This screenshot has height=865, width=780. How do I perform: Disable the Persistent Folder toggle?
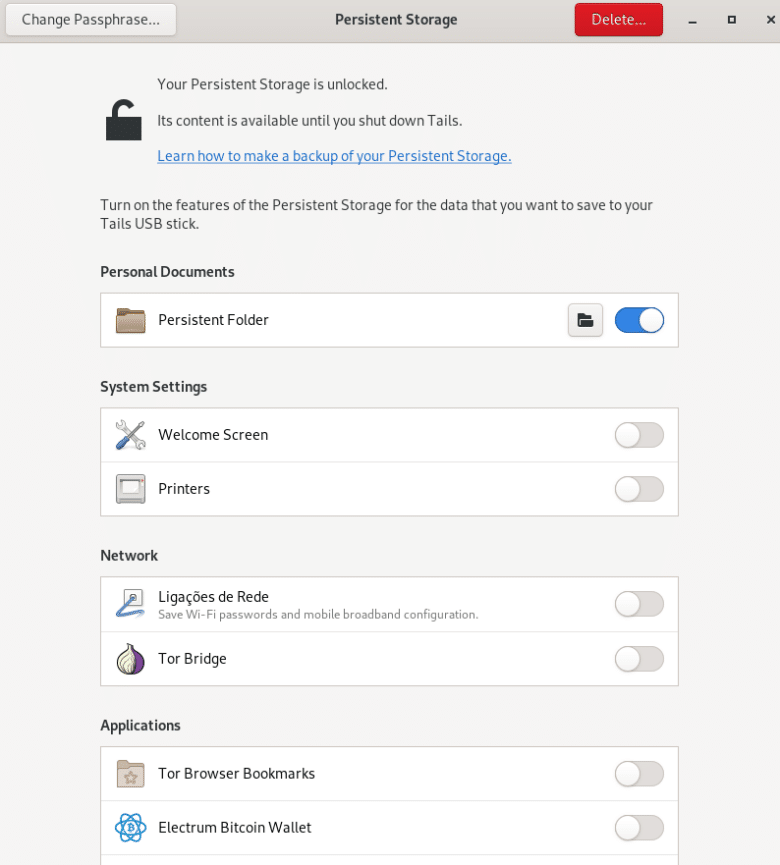pos(639,320)
